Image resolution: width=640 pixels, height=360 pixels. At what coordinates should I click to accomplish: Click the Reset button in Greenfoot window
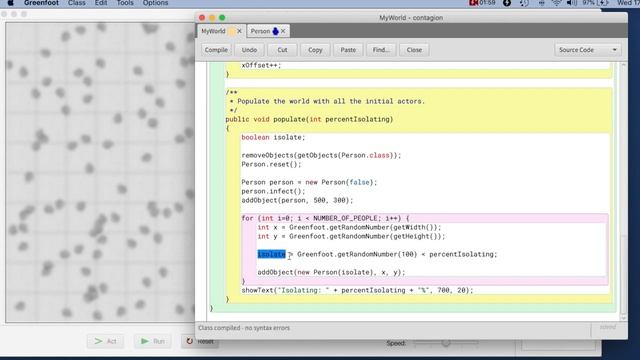pos(200,341)
